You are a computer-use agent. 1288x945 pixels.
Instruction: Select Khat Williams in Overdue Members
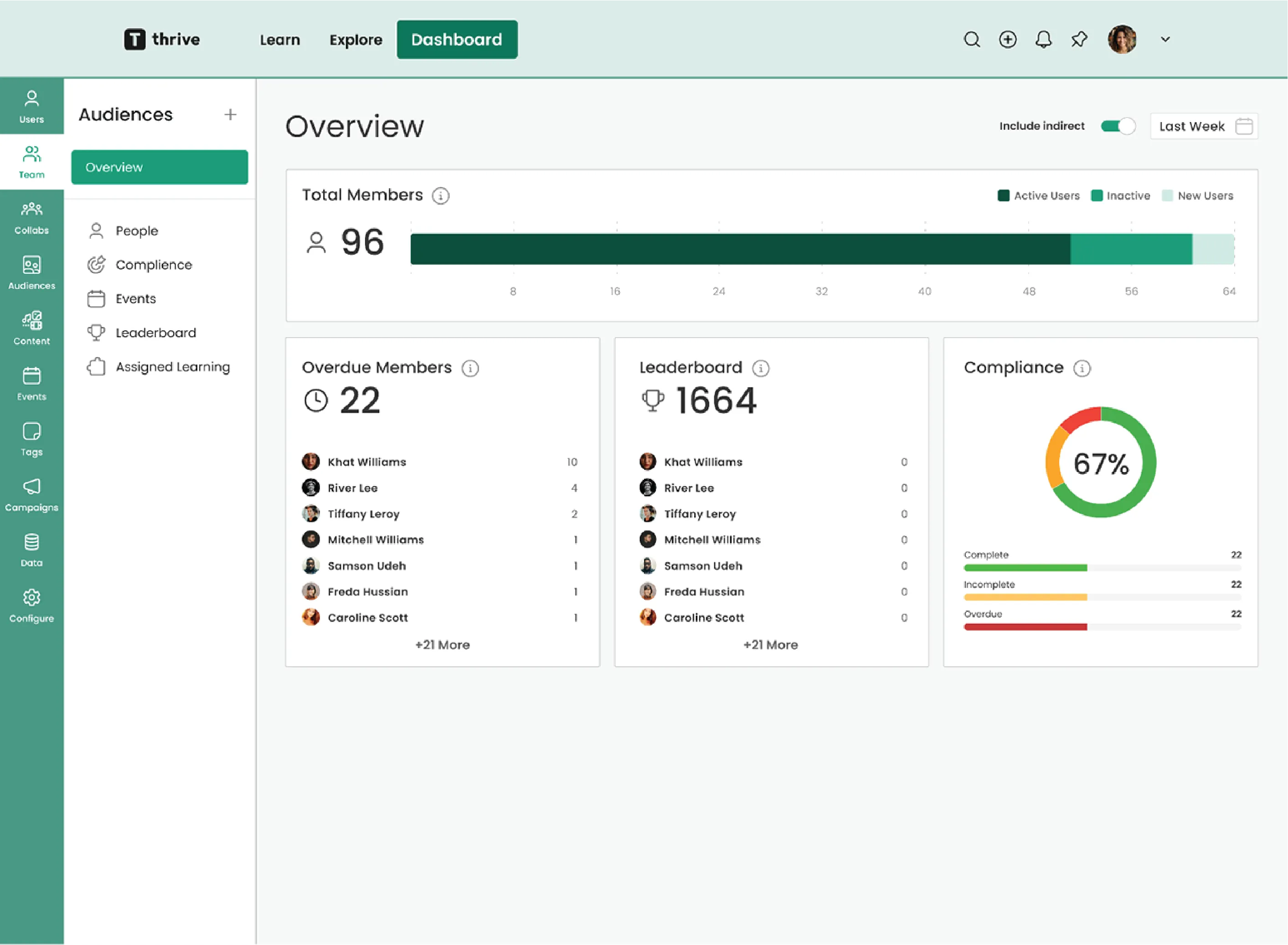click(439, 462)
